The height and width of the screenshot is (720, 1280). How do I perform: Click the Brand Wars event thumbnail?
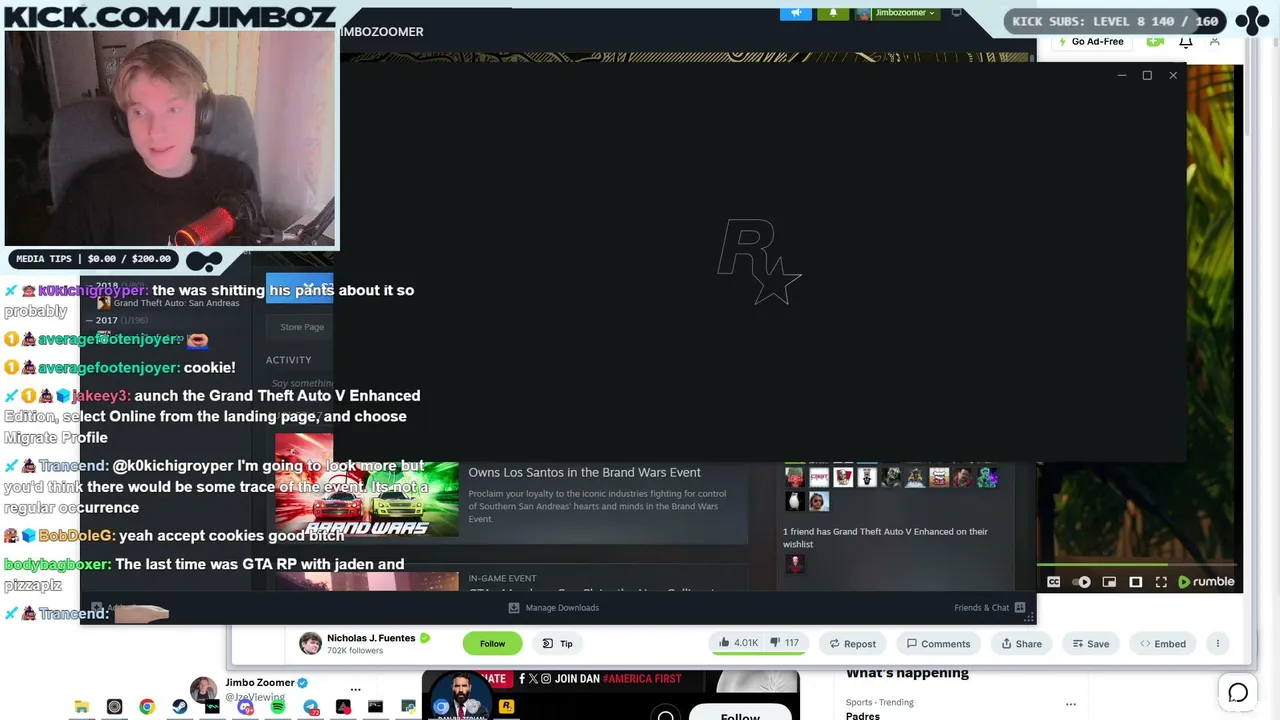click(x=367, y=484)
